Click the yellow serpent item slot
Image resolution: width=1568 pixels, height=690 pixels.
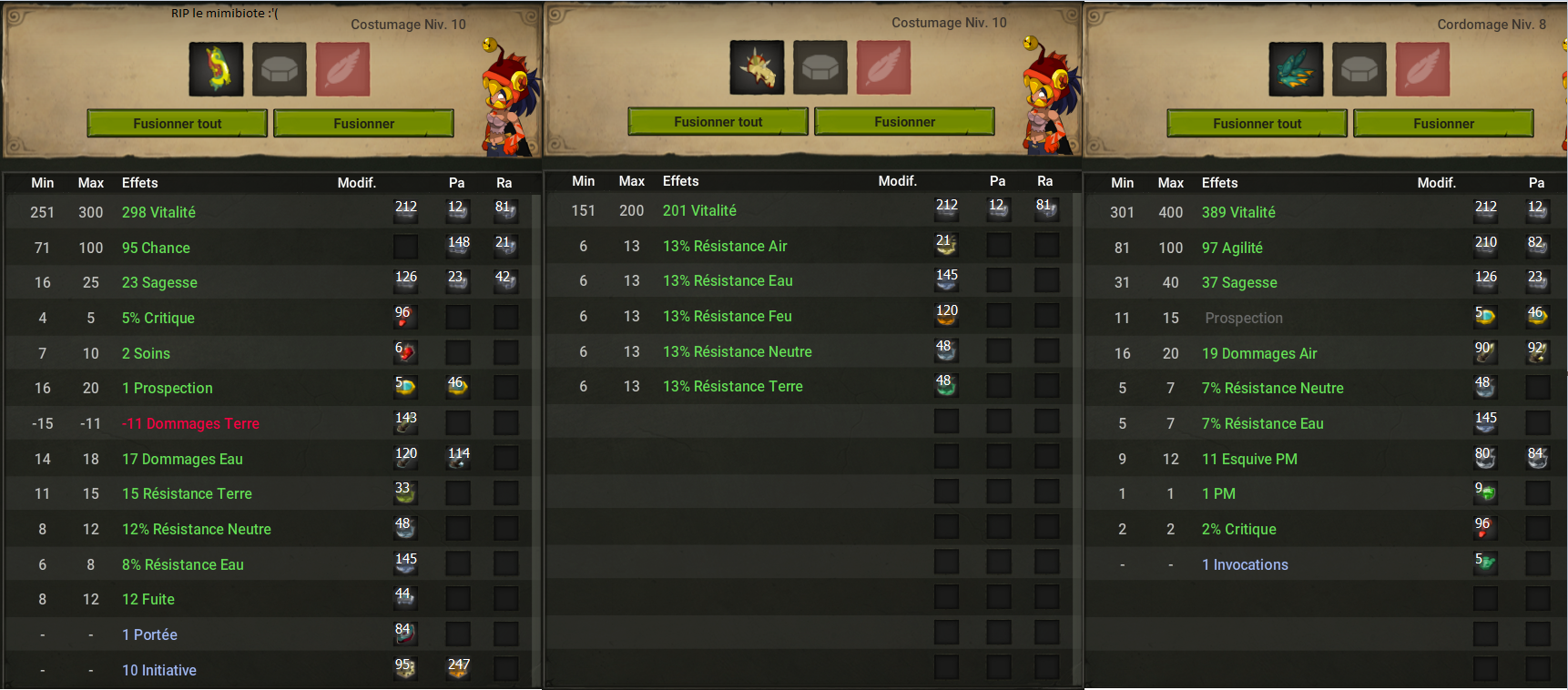click(216, 69)
